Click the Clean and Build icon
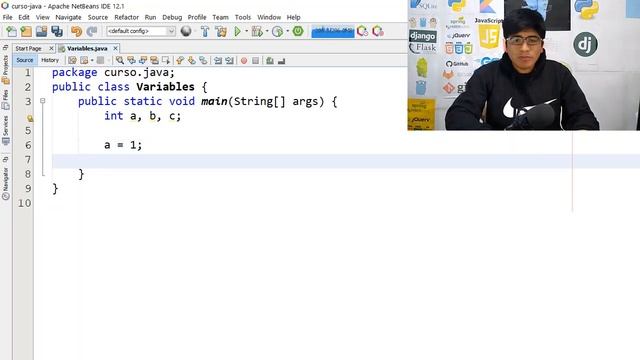 (x=221, y=31)
